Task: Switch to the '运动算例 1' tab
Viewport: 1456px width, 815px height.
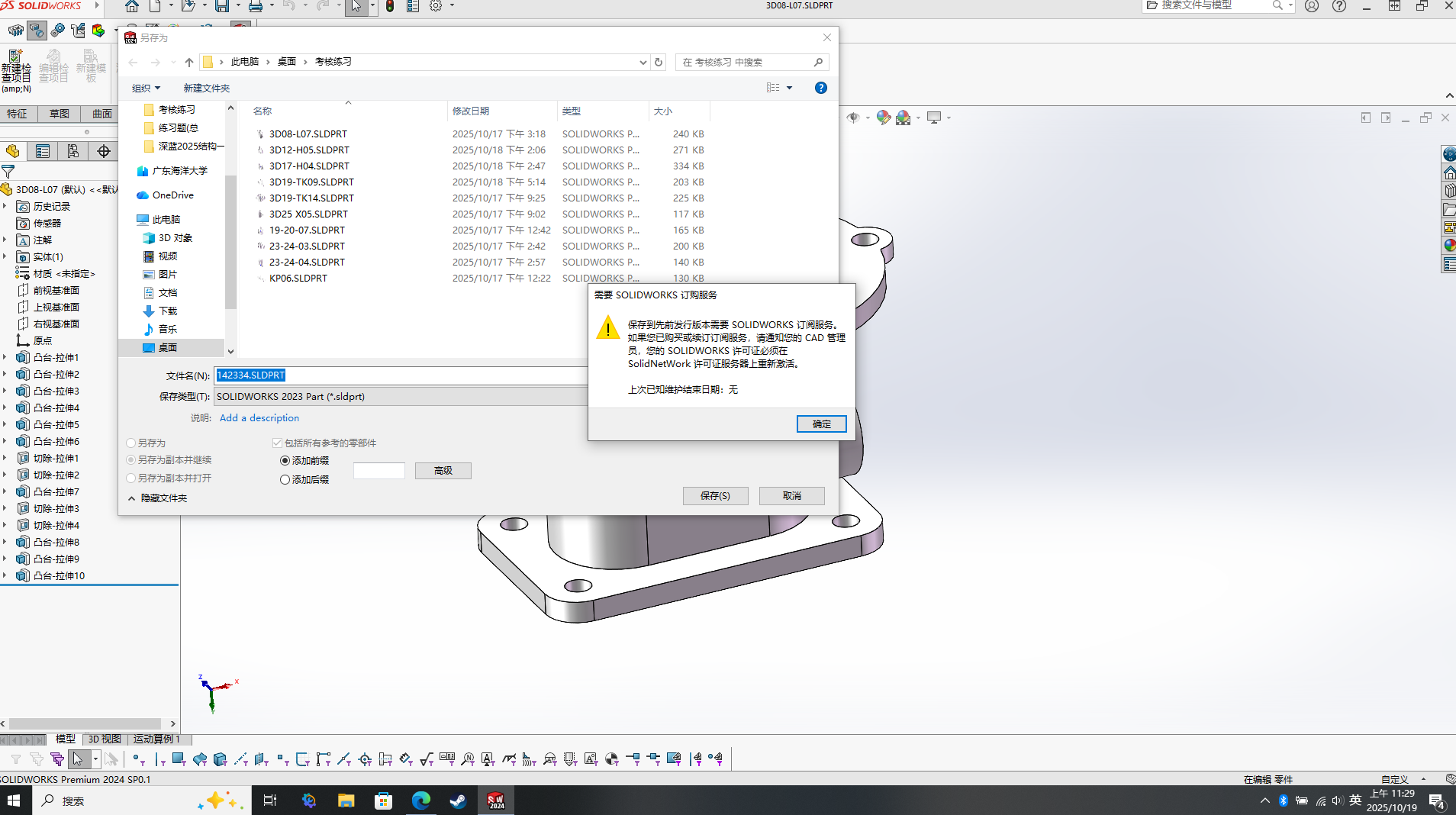Action: pyautogui.click(x=157, y=739)
